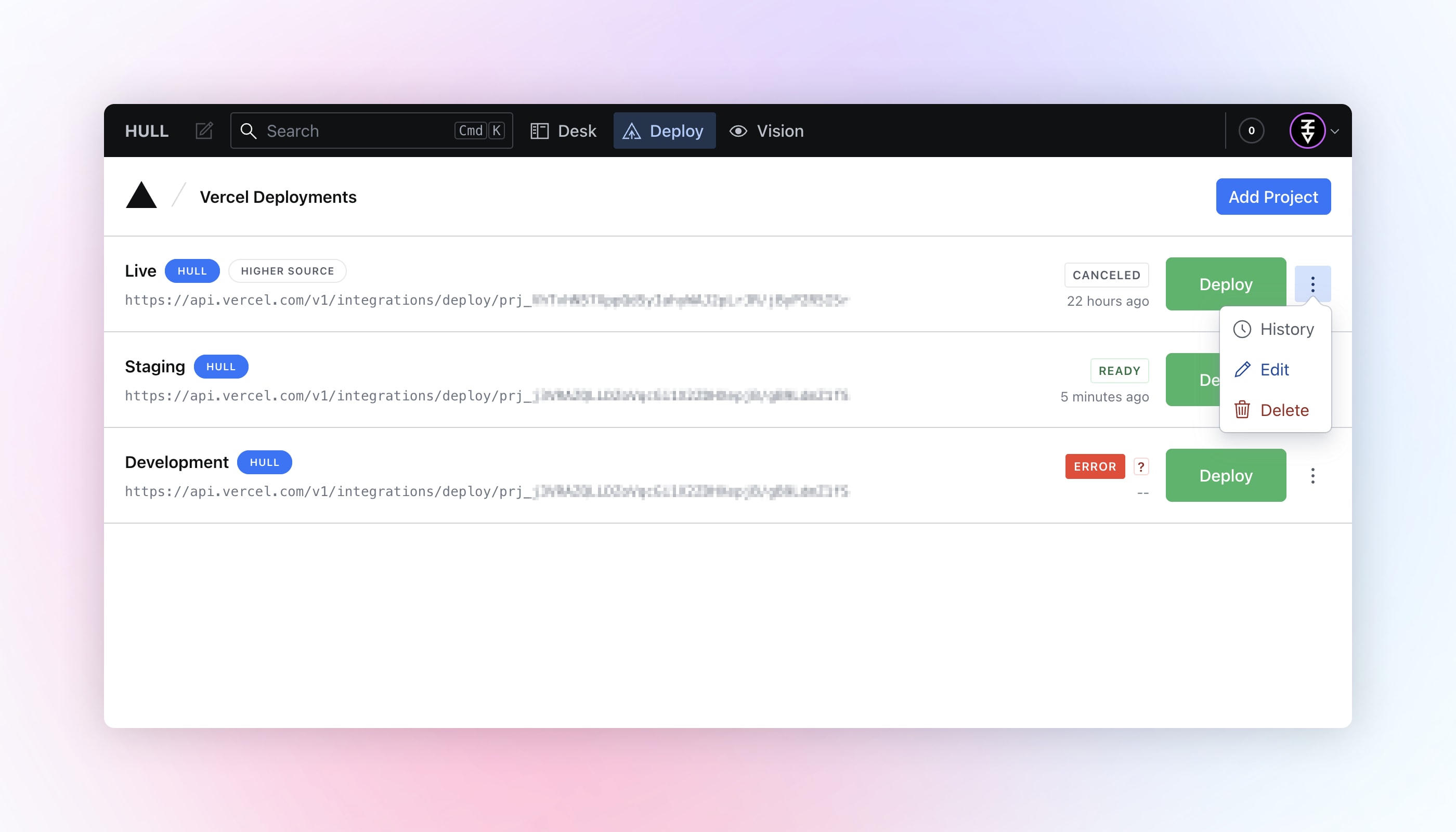Viewport: 1456px width, 832px height.
Task: Click the black Vercel triangle logo
Action: point(141,196)
